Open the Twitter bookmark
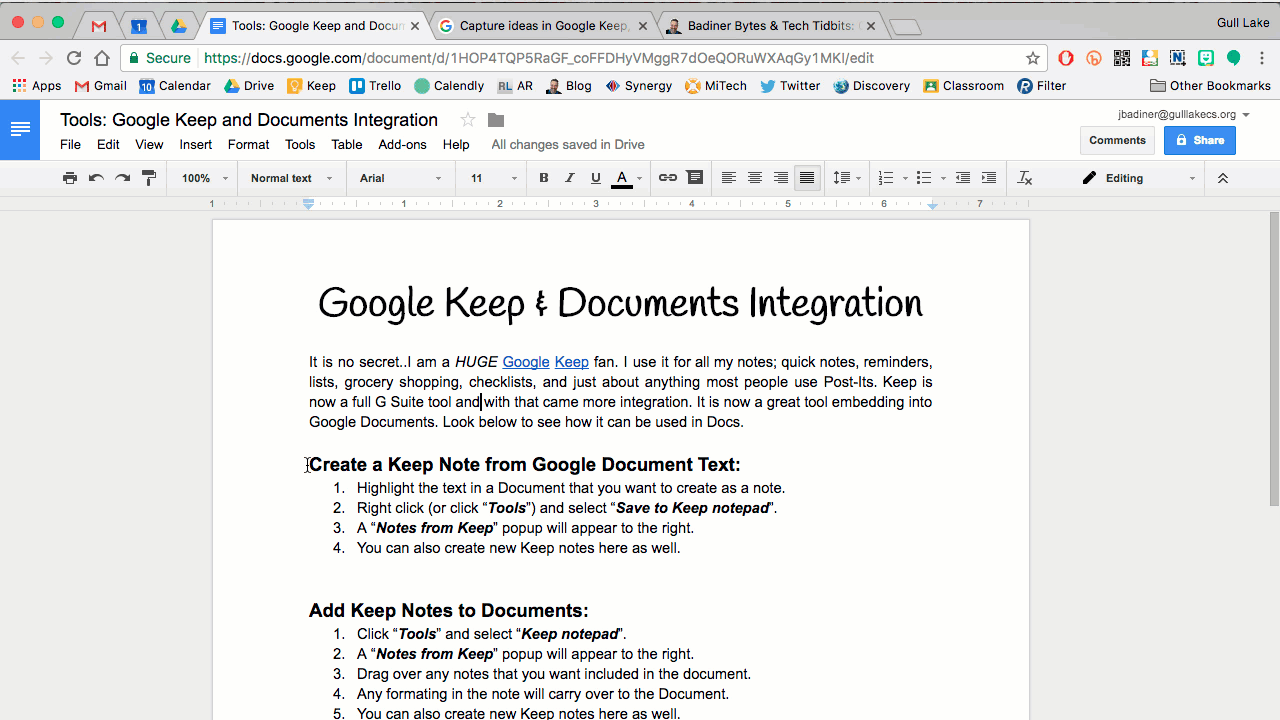 790,86
